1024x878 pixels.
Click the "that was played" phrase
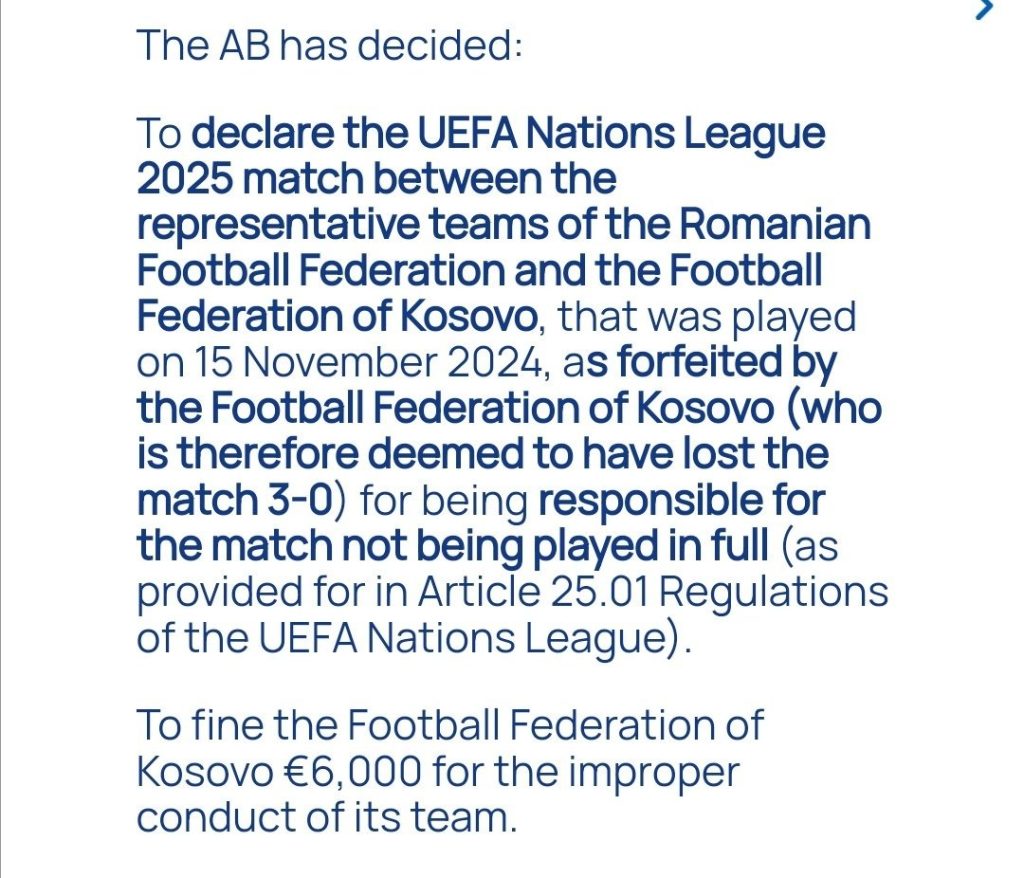(x=707, y=317)
